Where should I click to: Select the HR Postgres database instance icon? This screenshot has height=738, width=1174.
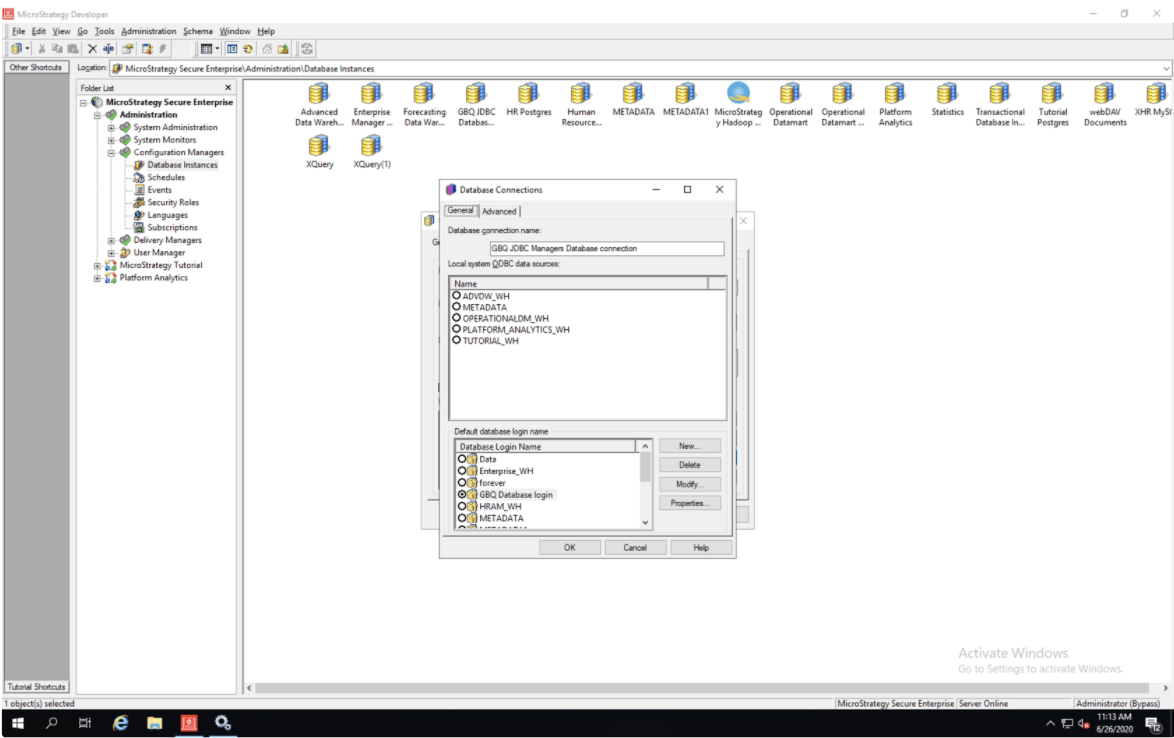tap(528, 95)
